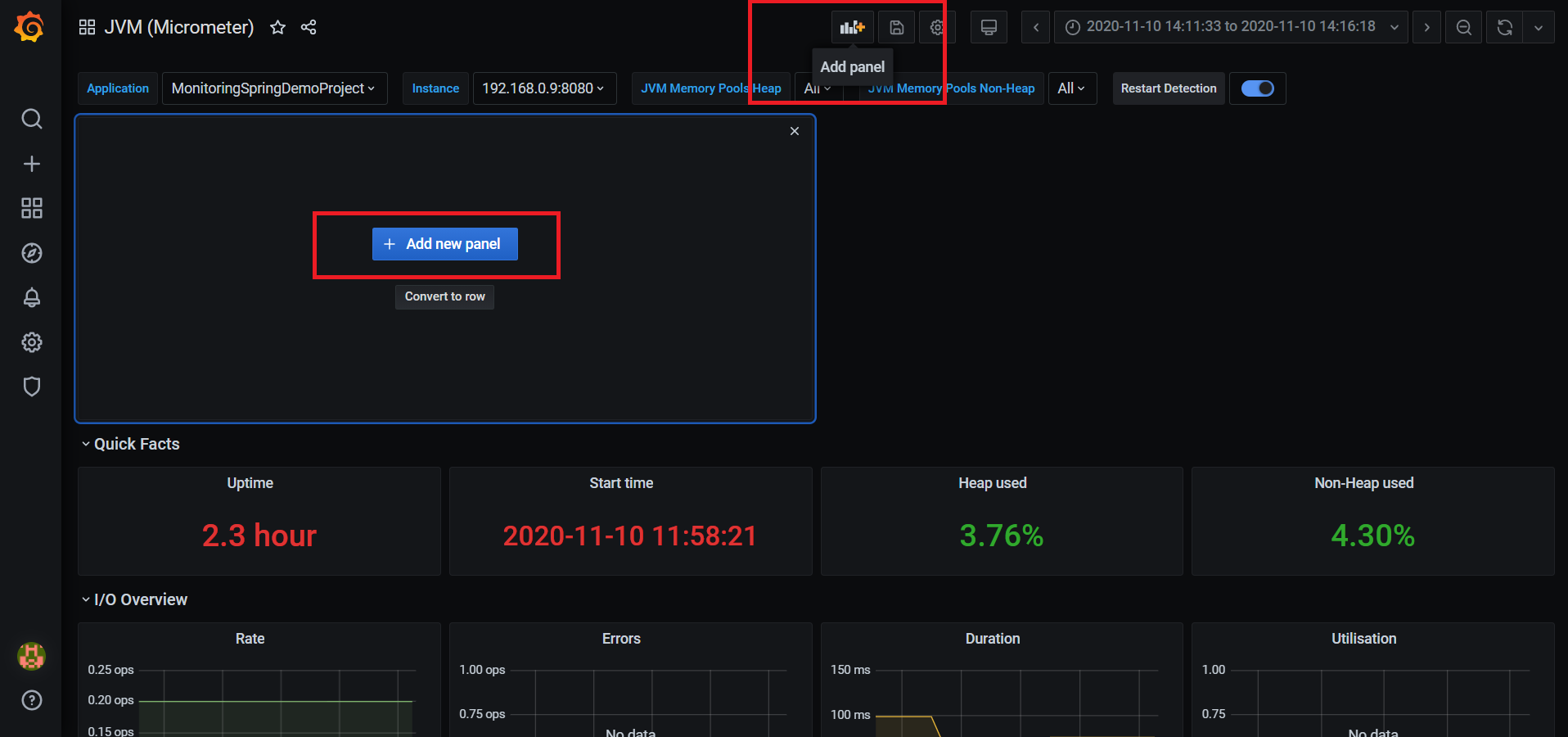Screen dimensions: 1568x737
Task: Click the 2.3 hour uptime value
Action: [x=259, y=536]
